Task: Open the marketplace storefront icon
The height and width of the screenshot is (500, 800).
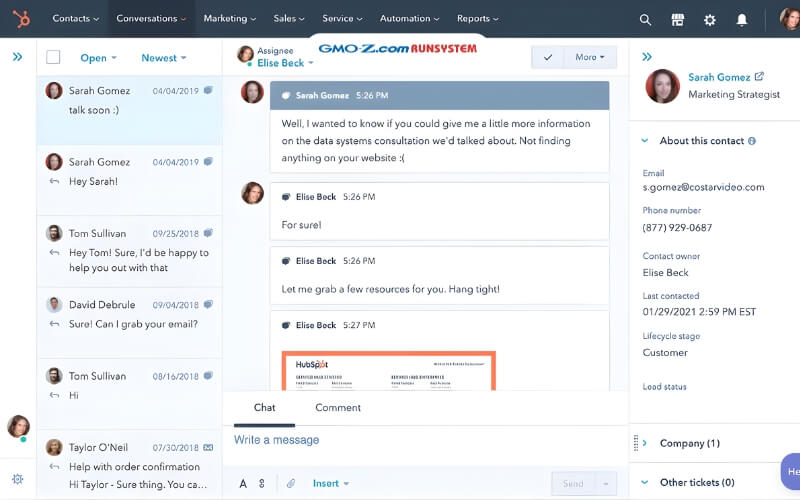Action: [678, 20]
